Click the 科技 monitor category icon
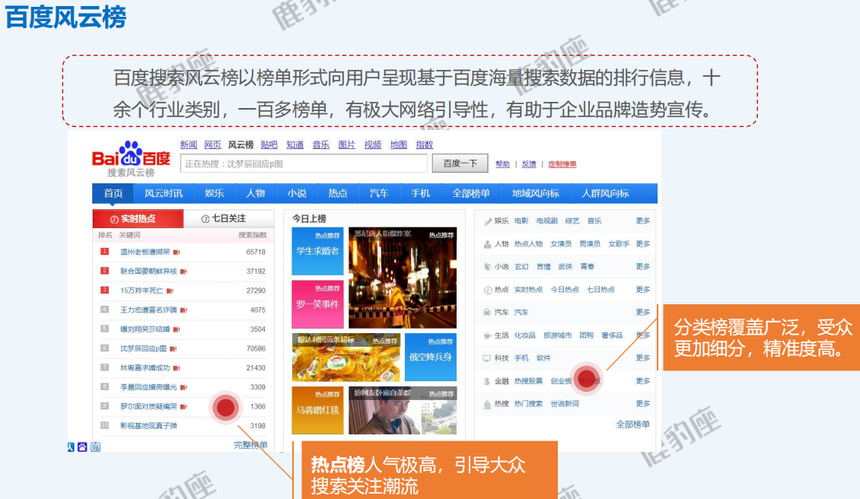Viewport: 860px width, 499px height. (x=487, y=359)
